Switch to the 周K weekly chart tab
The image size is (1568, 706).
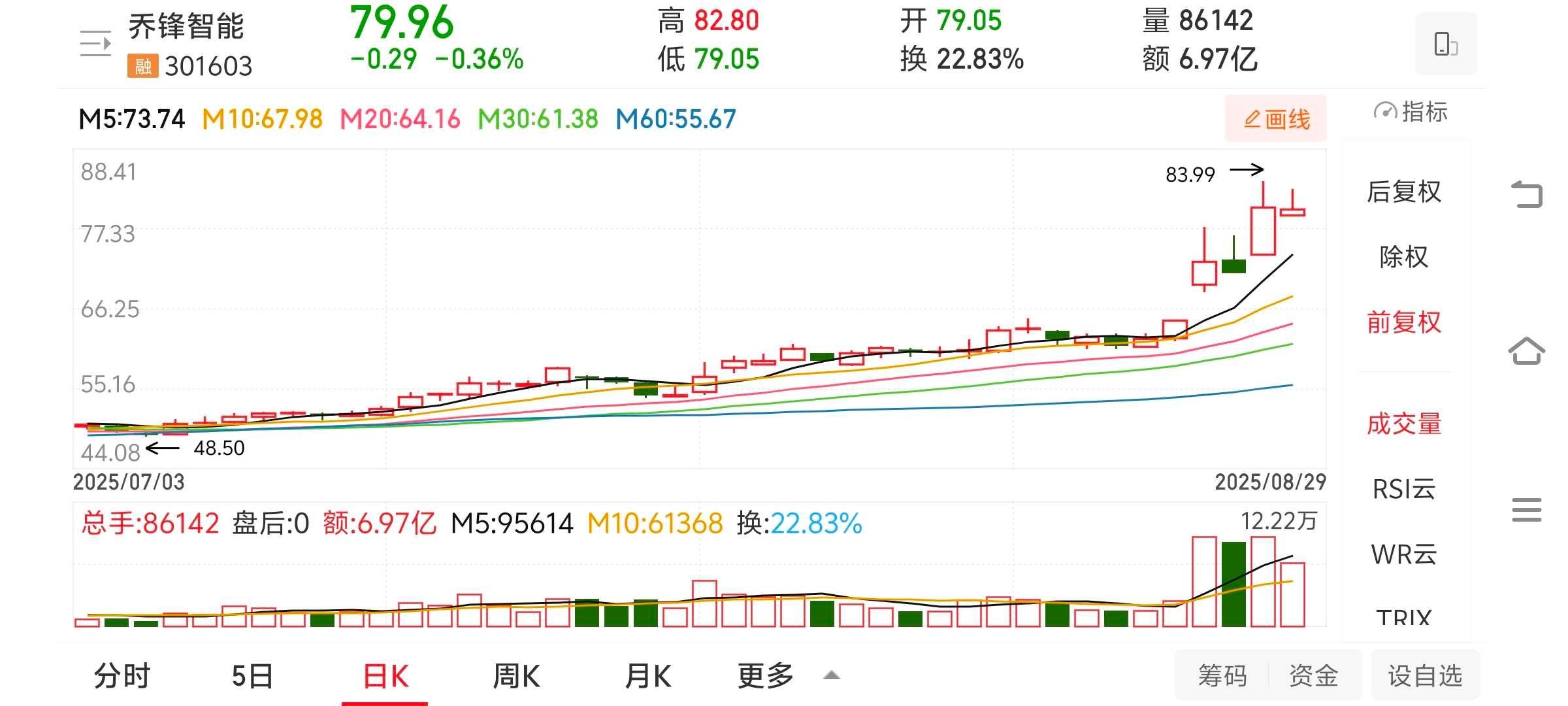pyautogui.click(x=516, y=675)
